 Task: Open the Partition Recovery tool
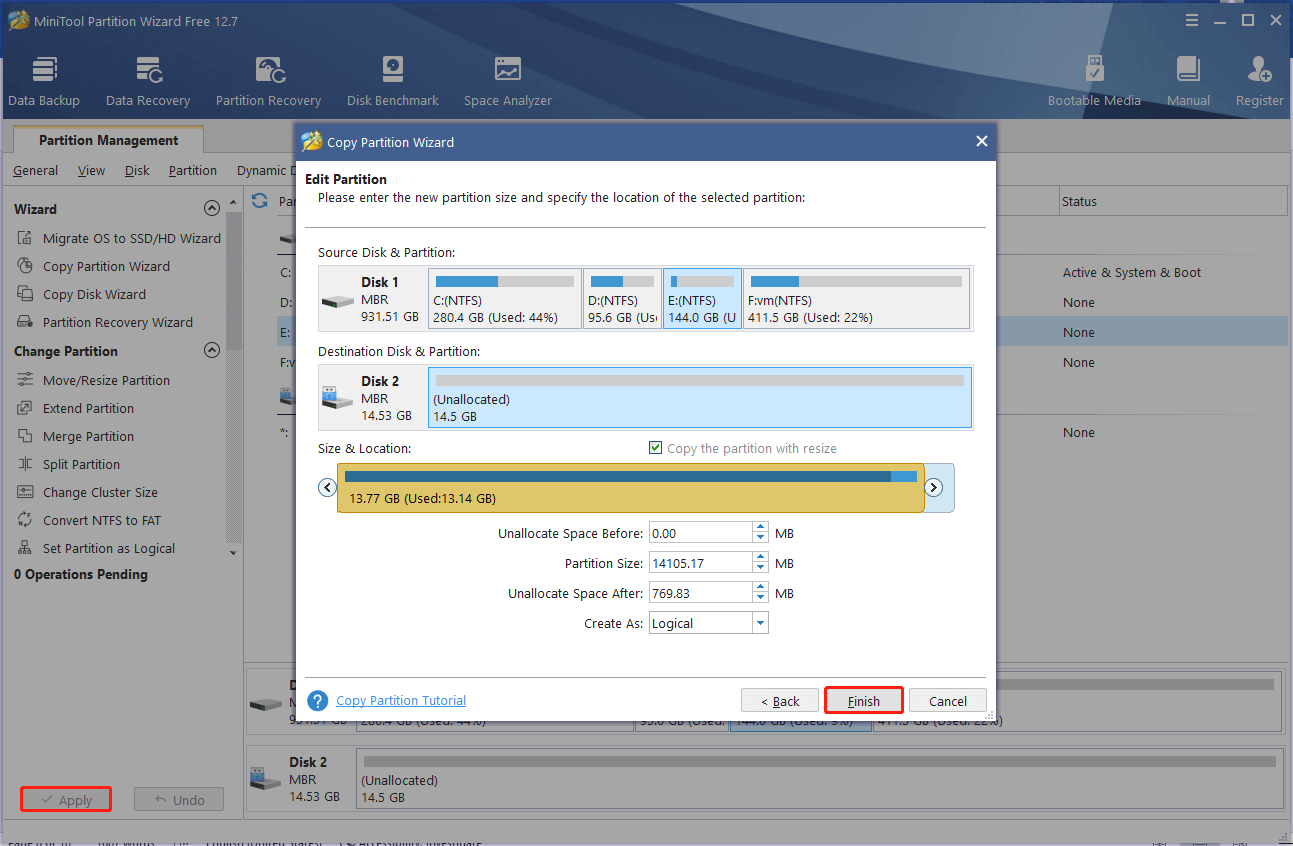coord(268,82)
